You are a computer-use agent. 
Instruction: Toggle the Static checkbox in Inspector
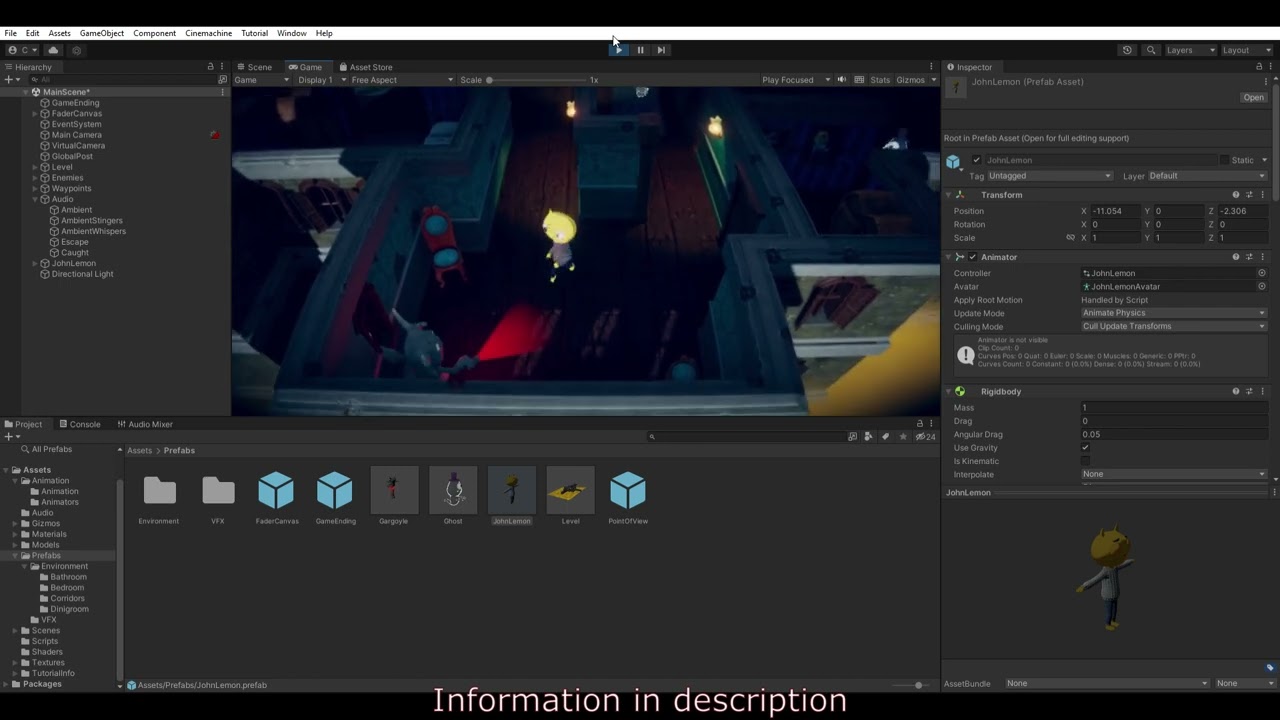click(x=1224, y=160)
